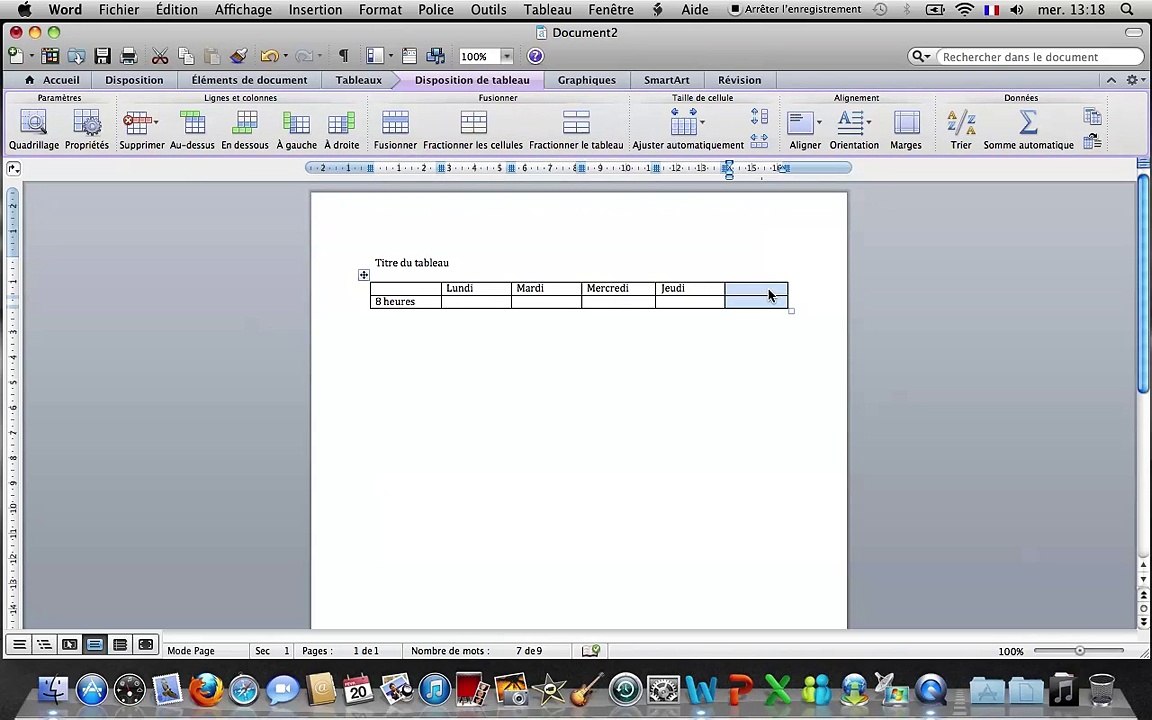Click the 8 heures table cell
Viewport: 1152px width, 720px height.
pyautogui.click(x=406, y=301)
